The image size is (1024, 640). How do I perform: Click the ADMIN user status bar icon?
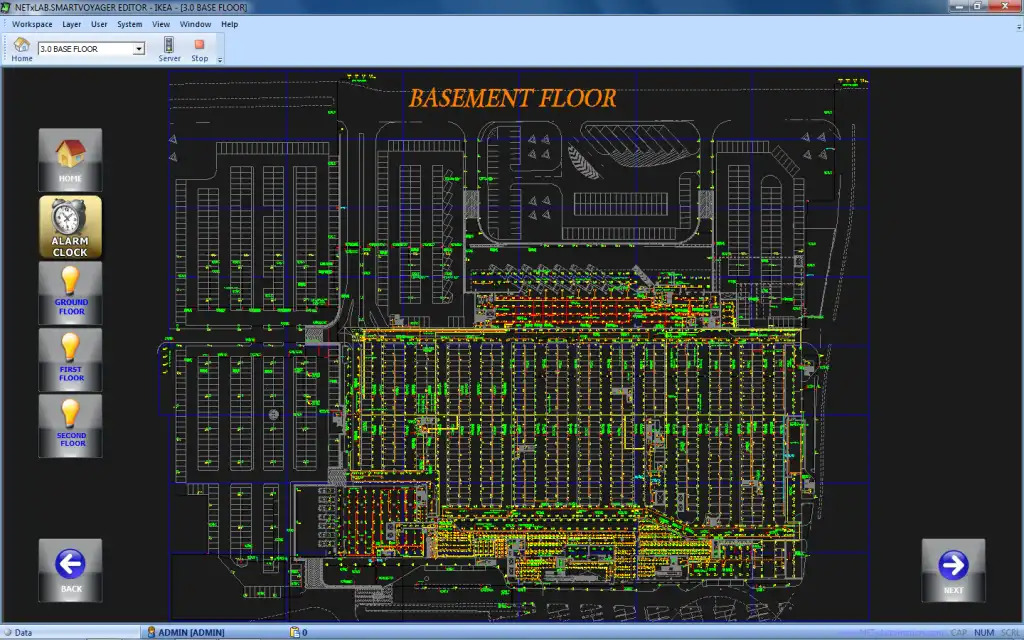151,632
